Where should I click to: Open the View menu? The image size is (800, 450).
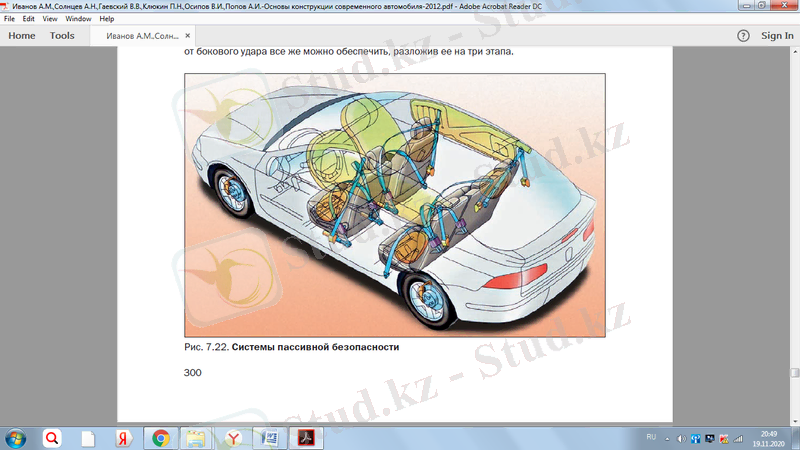click(x=49, y=19)
